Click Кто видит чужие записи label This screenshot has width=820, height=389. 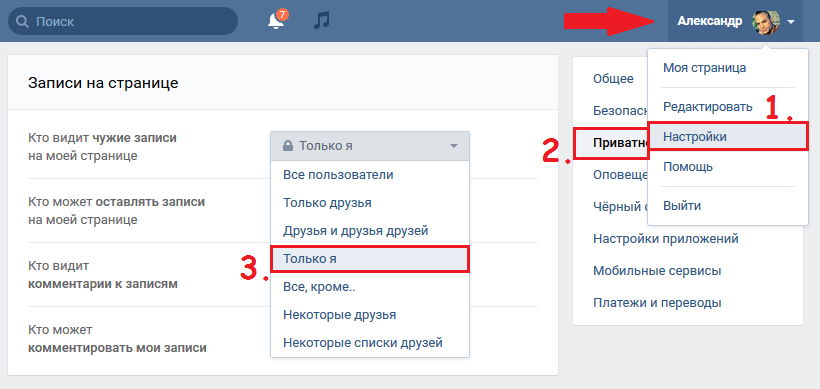pos(102,147)
